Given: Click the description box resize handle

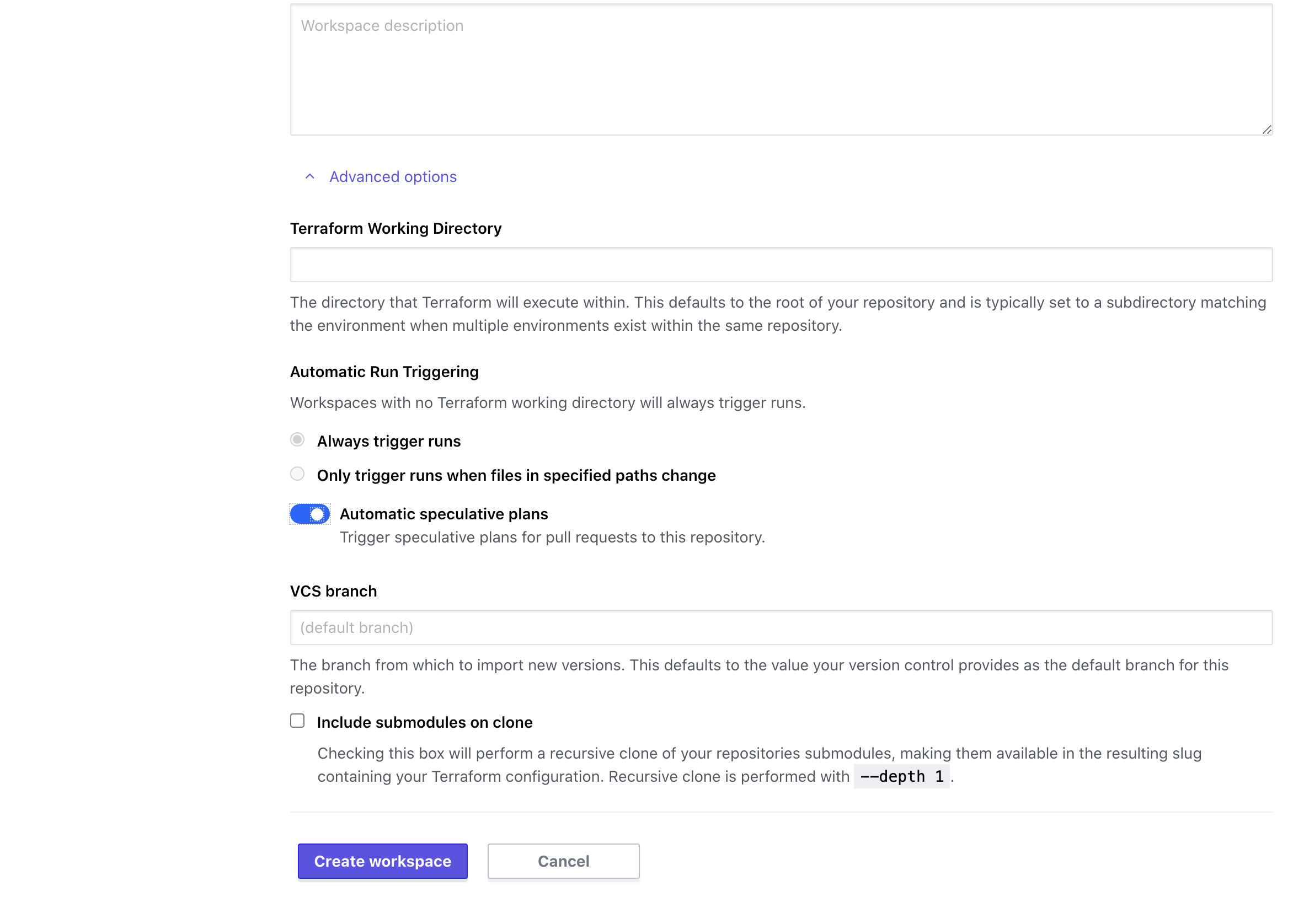Looking at the screenshot, I should click(1267, 130).
